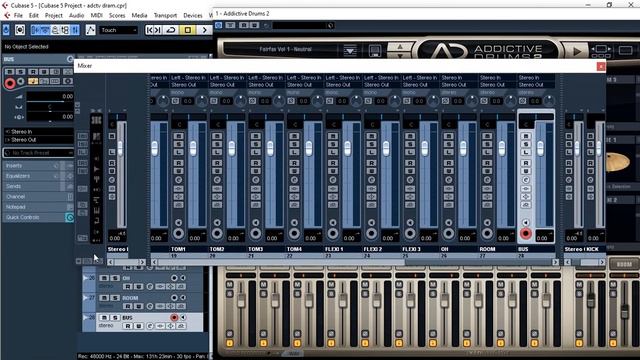Enable Read automation on BUS track in list
The image size is (640, 360).
click(x=128, y=326)
